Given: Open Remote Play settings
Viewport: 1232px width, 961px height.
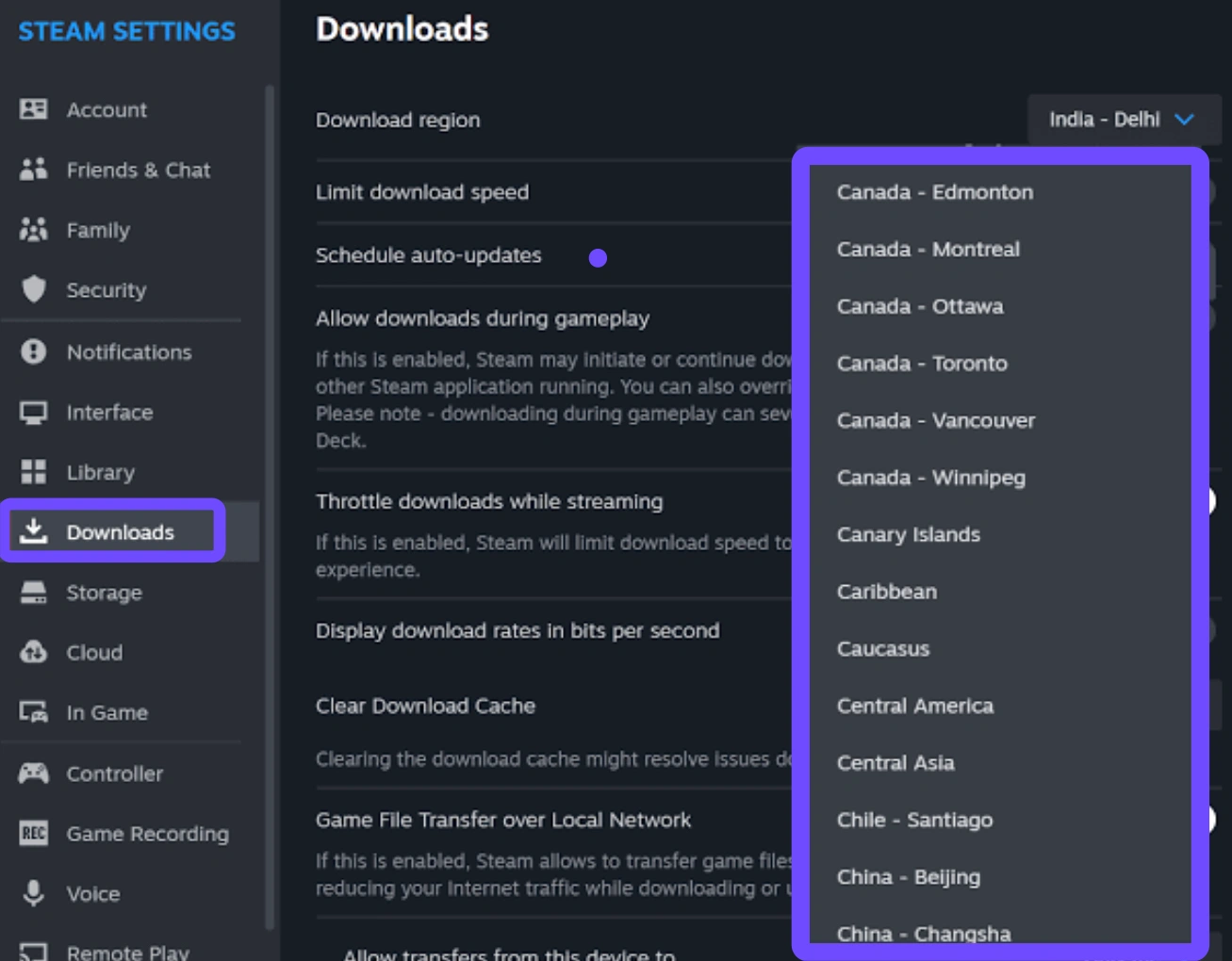Looking at the screenshot, I should [128, 951].
